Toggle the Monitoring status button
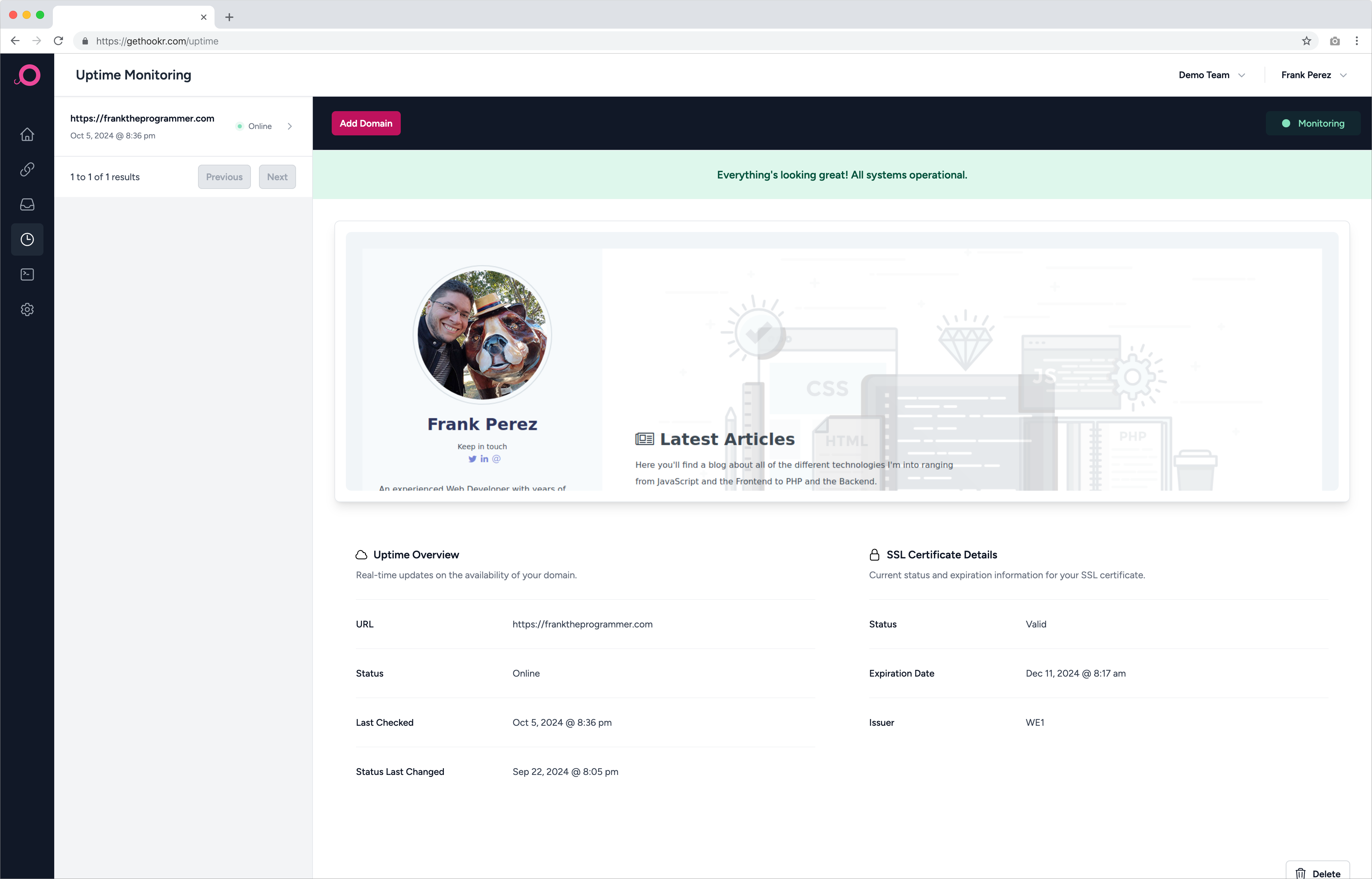Viewport: 1372px width, 879px height. (1313, 123)
